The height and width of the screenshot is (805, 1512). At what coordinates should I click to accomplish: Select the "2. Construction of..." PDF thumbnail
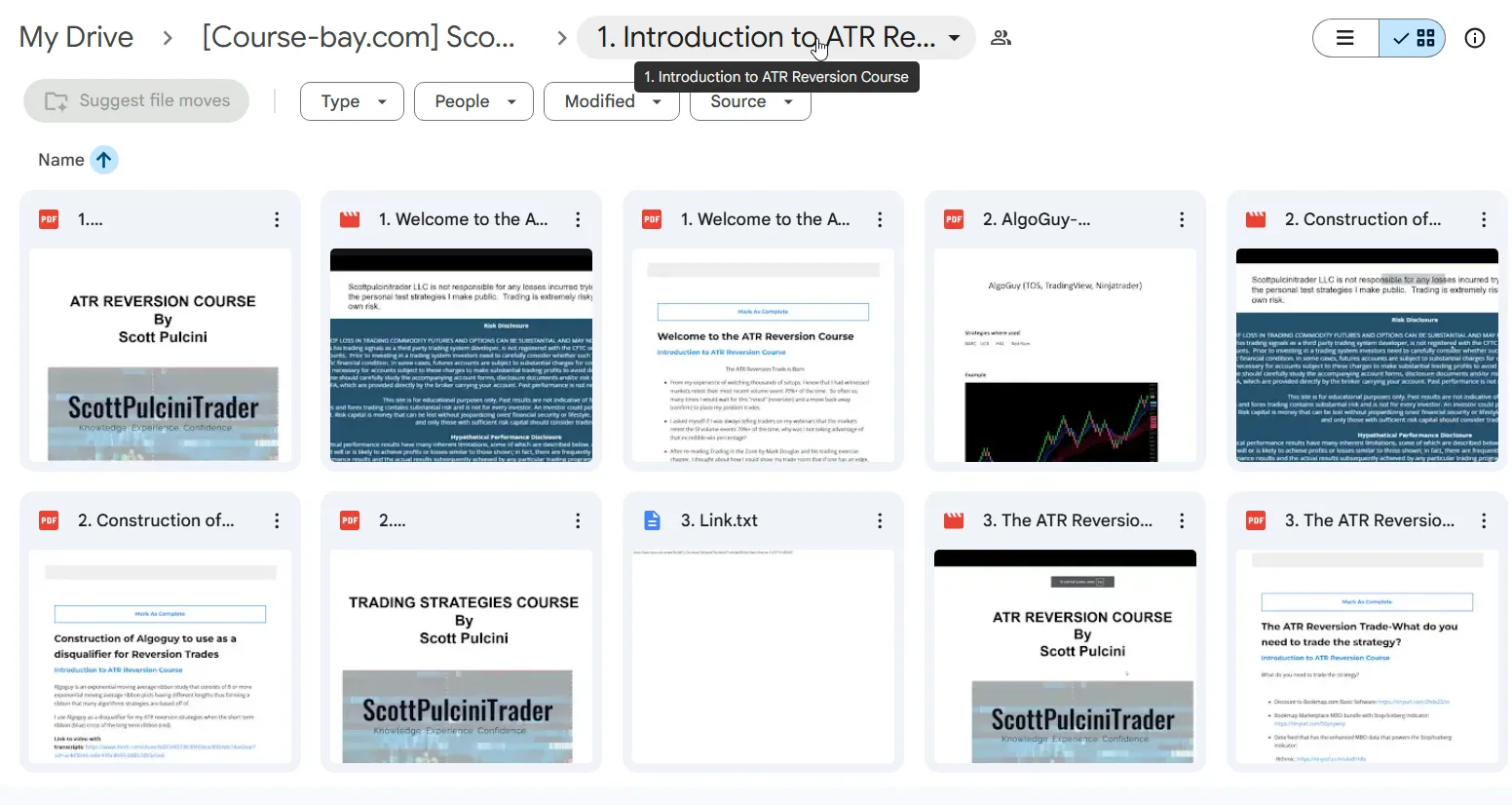pos(161,656)
